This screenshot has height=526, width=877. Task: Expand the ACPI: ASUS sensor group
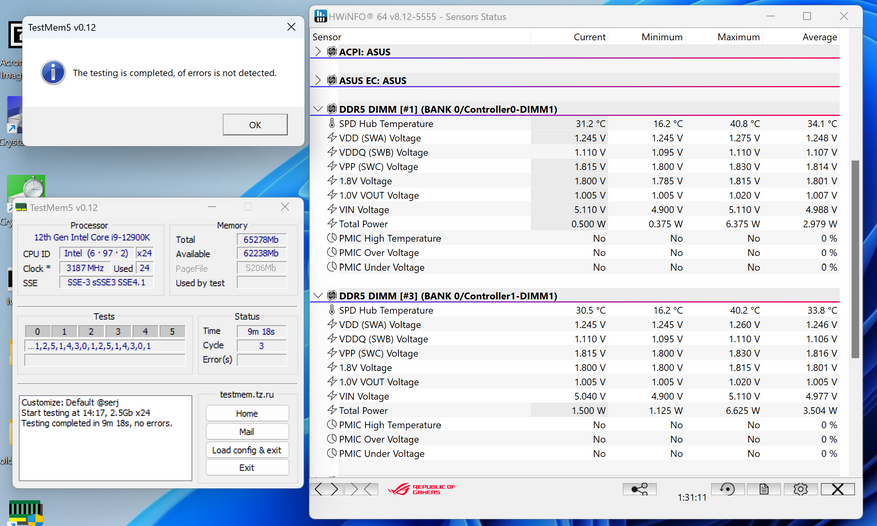click(319, 51)
